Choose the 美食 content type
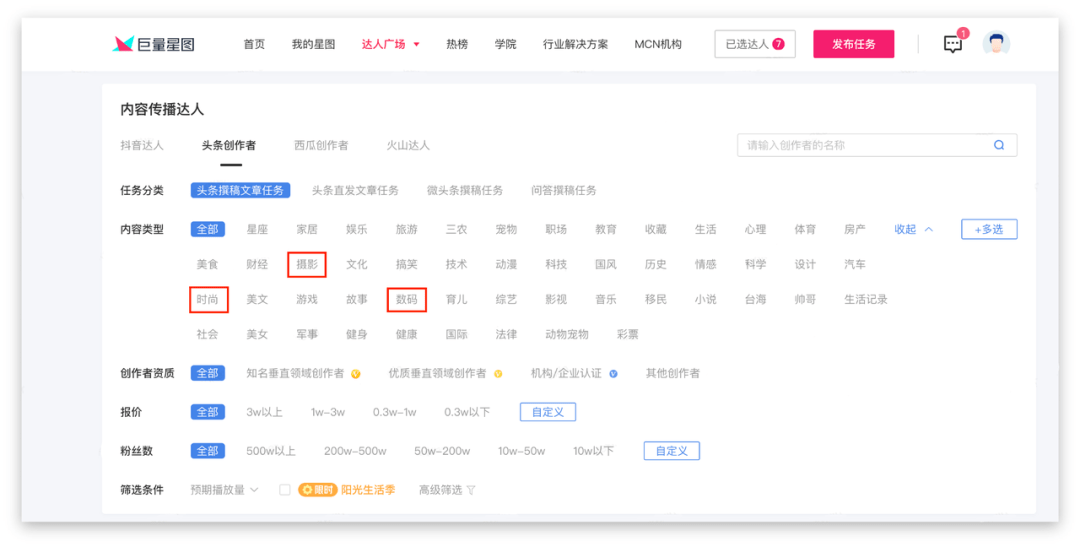The height and width of the screenshot is (547, 1080). (207, 265)
